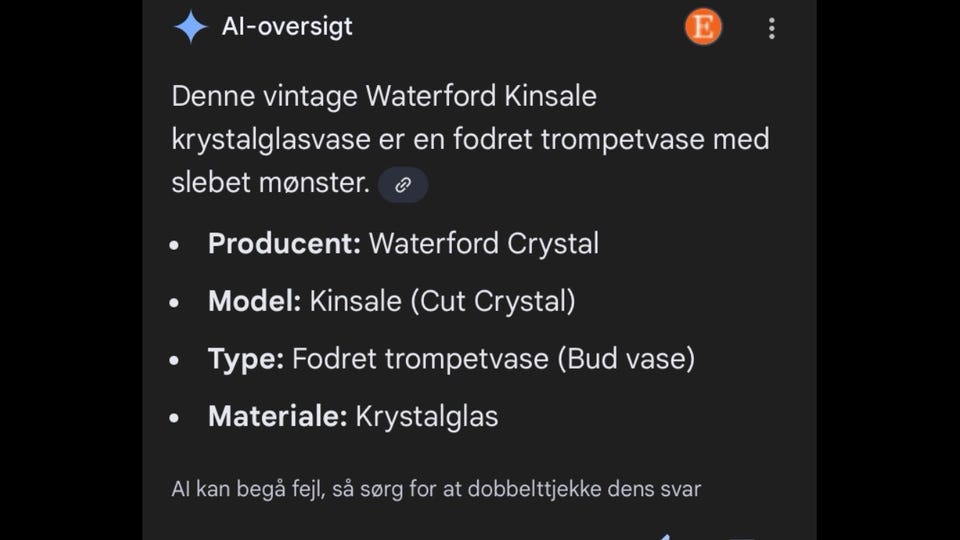Click the 'Producent:' bold label
The height and width of the screenshot is (540, 960).
coord(284,244)
